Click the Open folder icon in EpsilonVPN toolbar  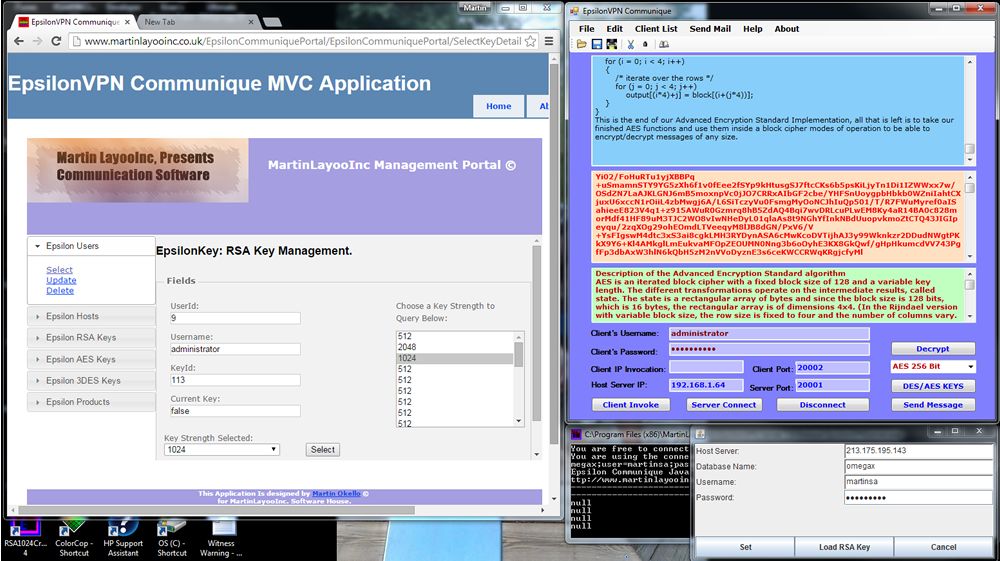(x=582, y=44)
